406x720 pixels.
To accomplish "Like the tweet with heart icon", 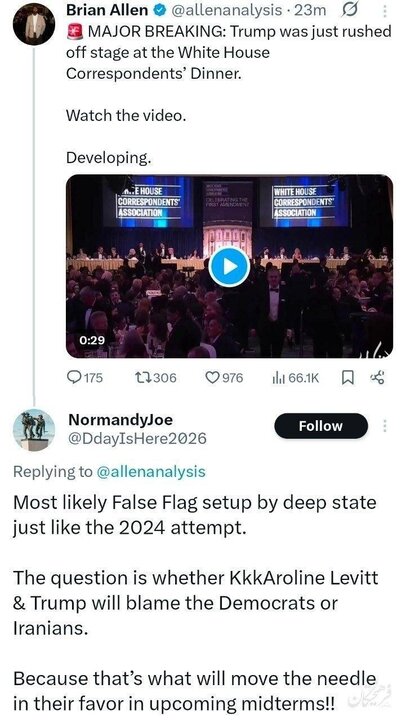I will click(x=224, y=378).
